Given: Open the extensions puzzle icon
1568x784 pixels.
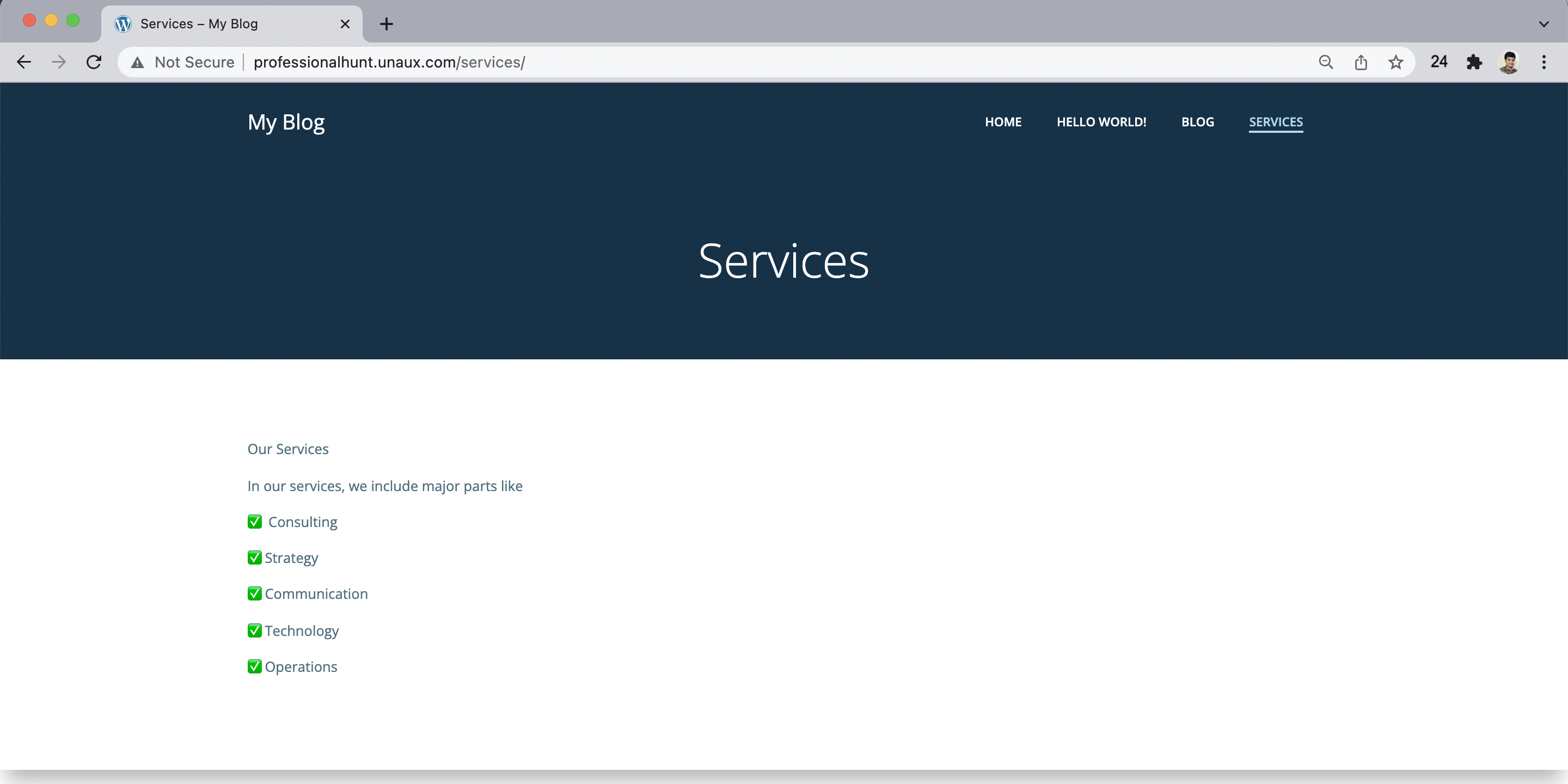Looking at the screenshot, I should click(x=1474, y=62).
